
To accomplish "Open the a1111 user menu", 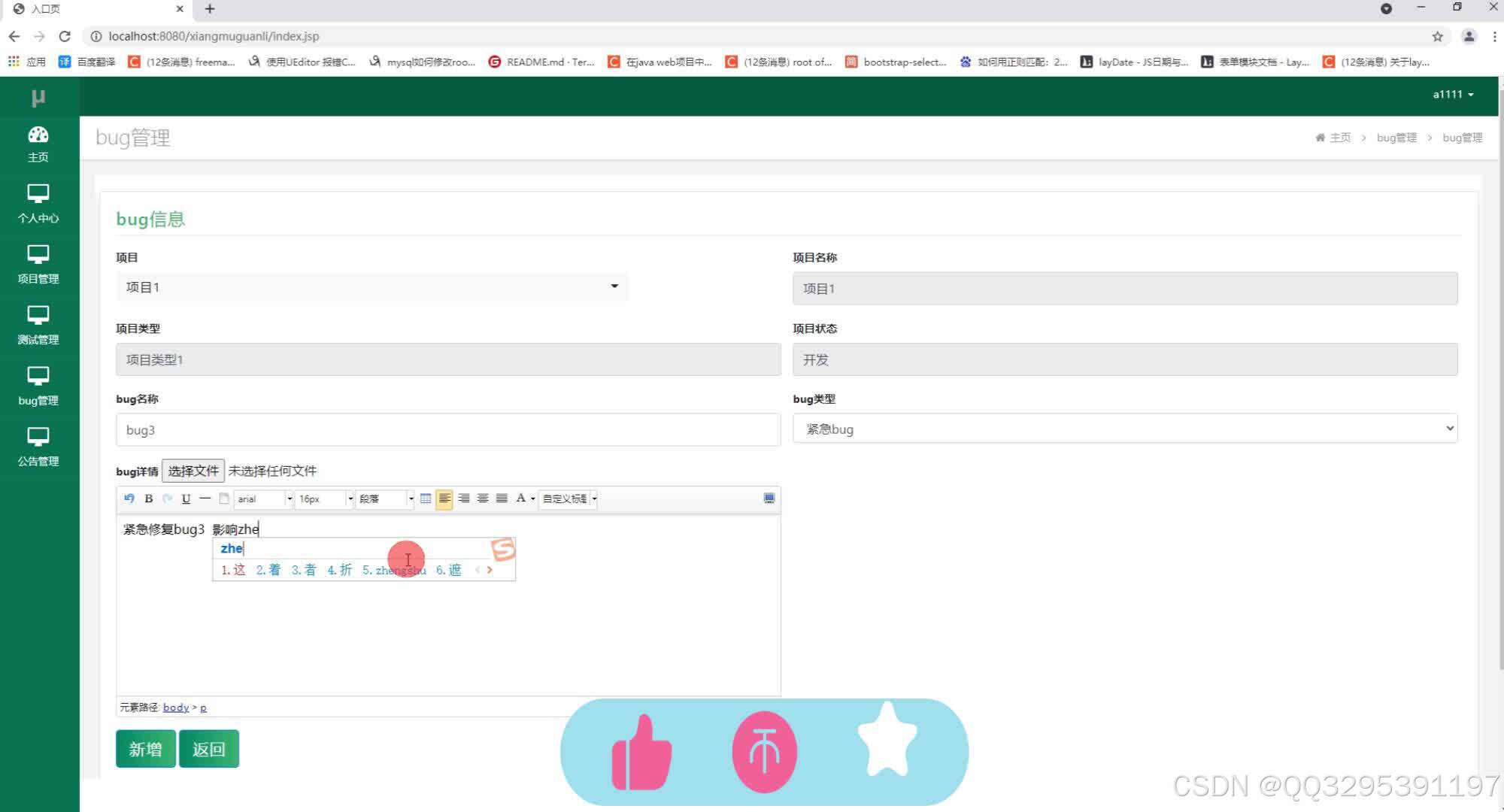I will coord(1453,95).
